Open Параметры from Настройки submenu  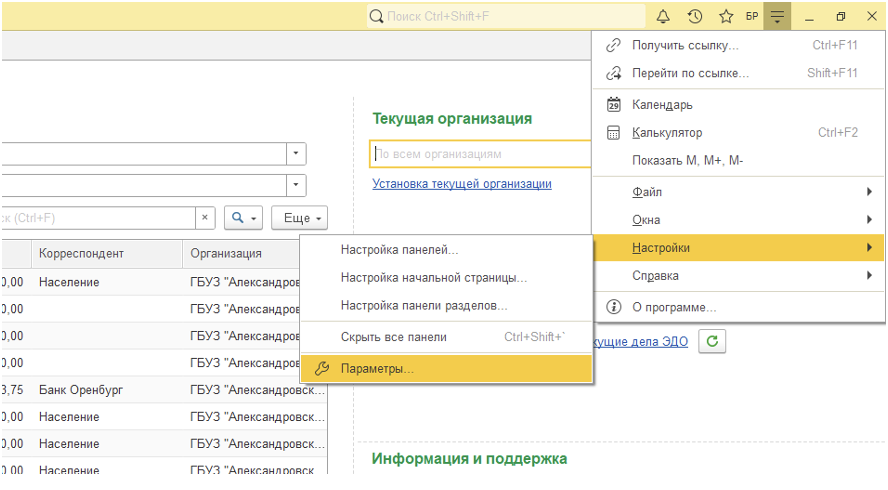(446, 369)
